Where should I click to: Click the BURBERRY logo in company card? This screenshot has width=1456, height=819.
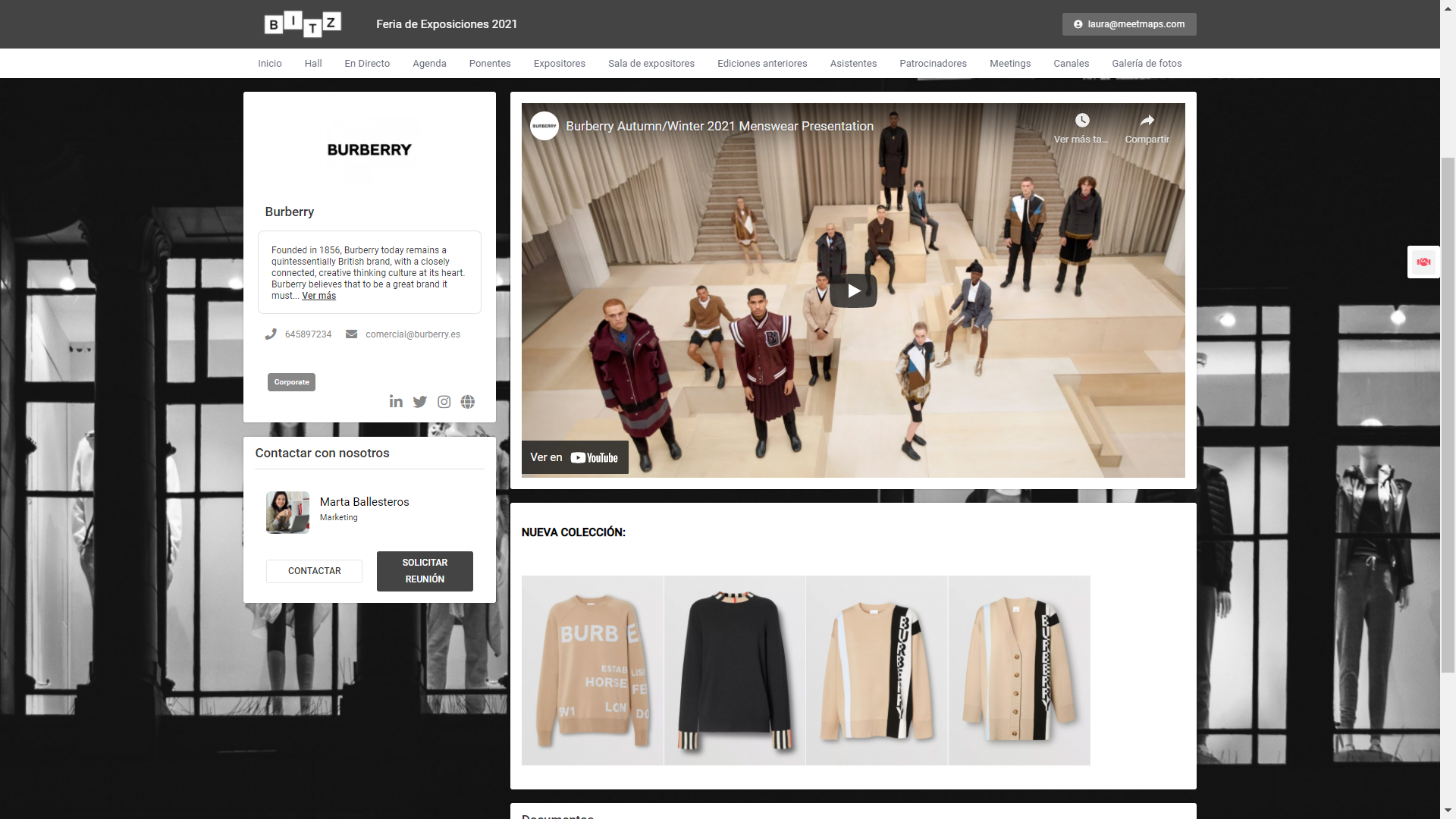(x=369, y=150)
